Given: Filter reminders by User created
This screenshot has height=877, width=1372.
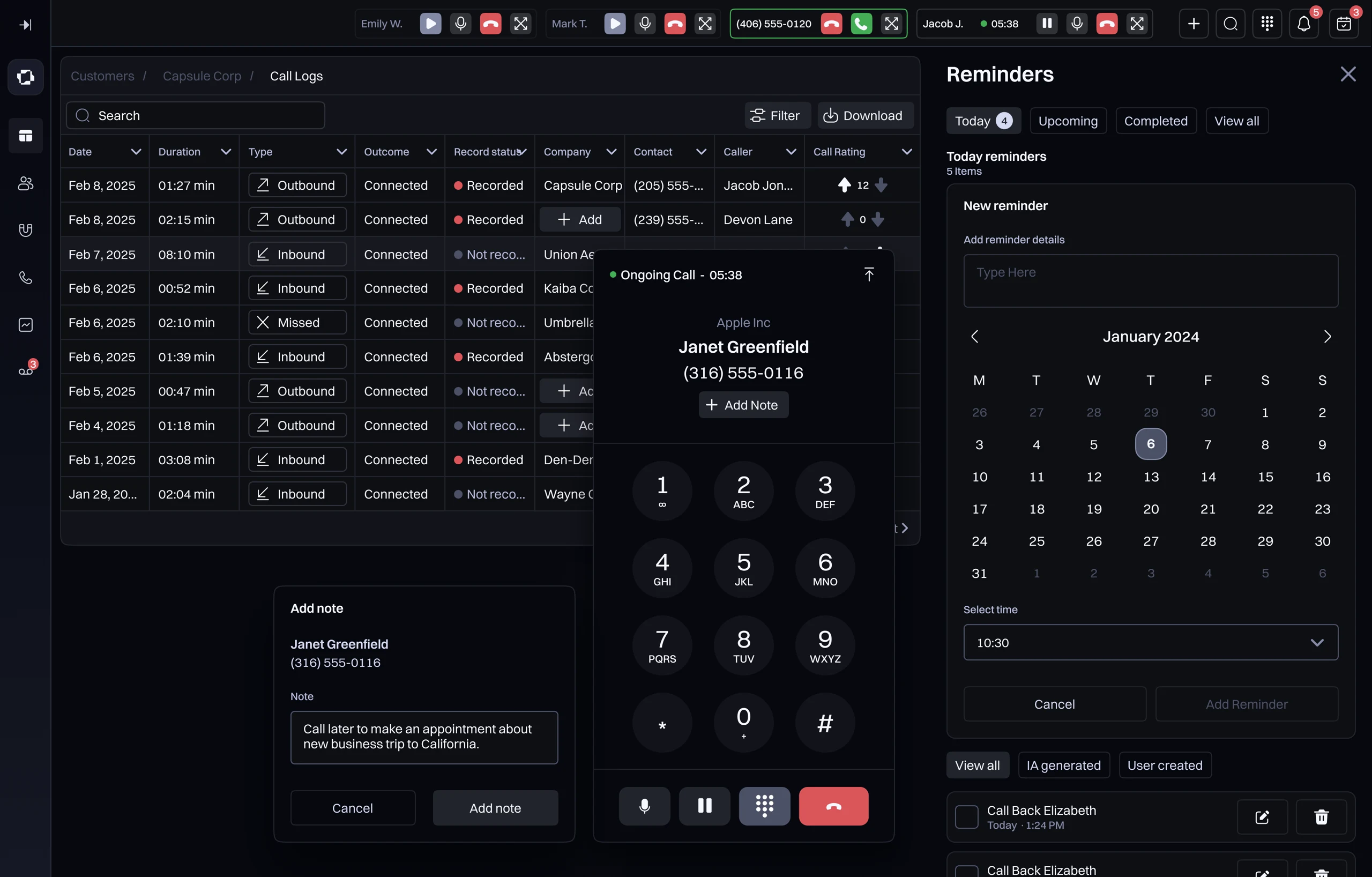Looking at the screenshot, I should (x=1165, y=765).
